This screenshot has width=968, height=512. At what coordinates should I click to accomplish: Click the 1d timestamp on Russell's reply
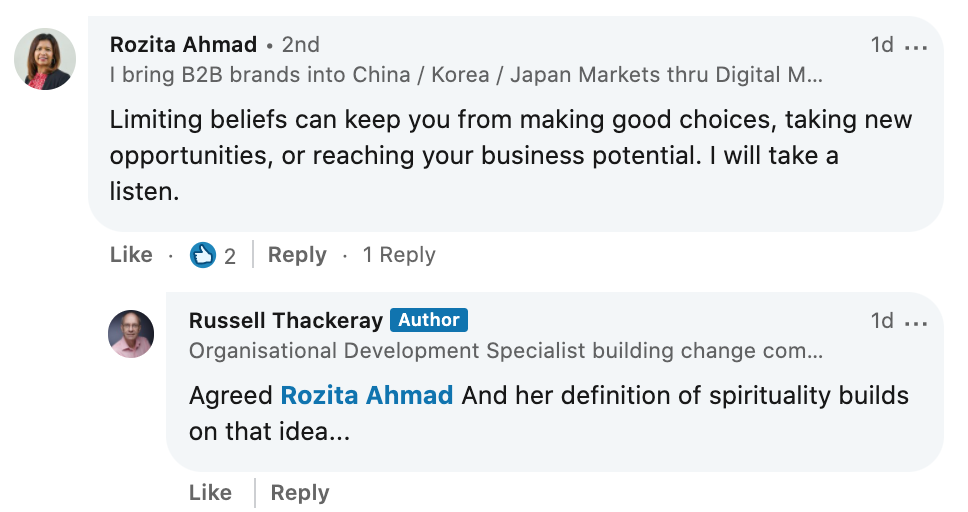click(881, 321)
